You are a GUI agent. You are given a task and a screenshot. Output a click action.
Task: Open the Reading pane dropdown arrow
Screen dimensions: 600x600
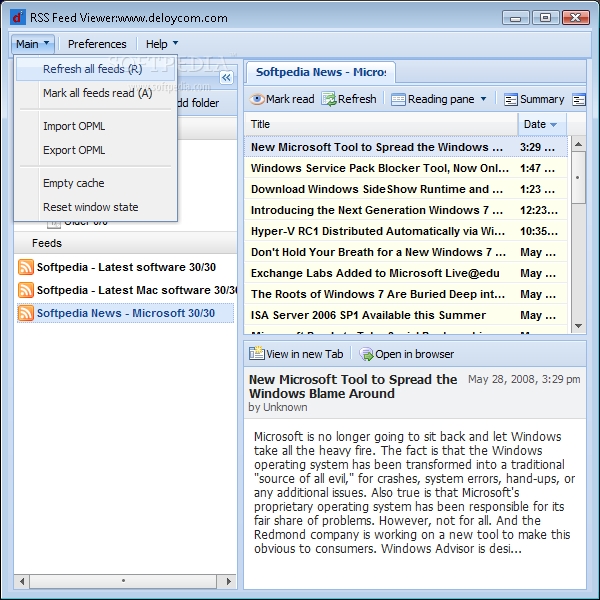coord(483,99)
